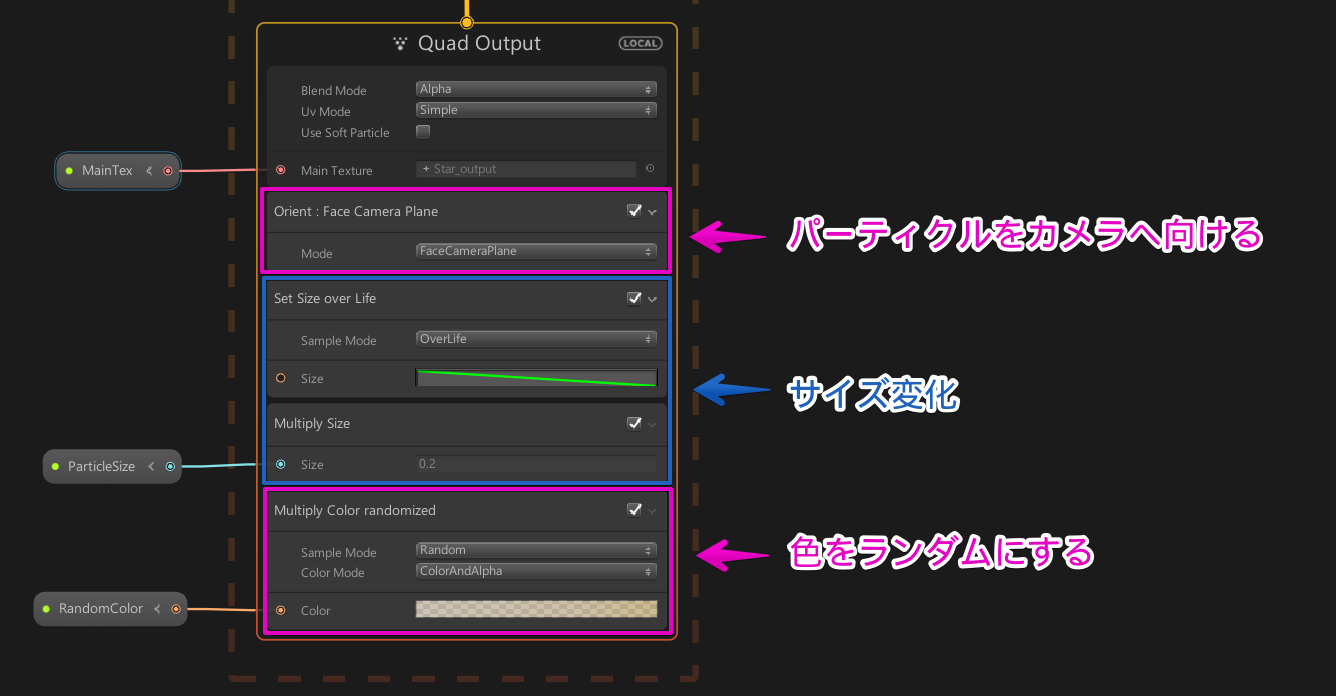Click the green exposed dot on ParticleSize
This screenshot has height=696, width=1336.
pyautogui.click(x=56, y=466)
